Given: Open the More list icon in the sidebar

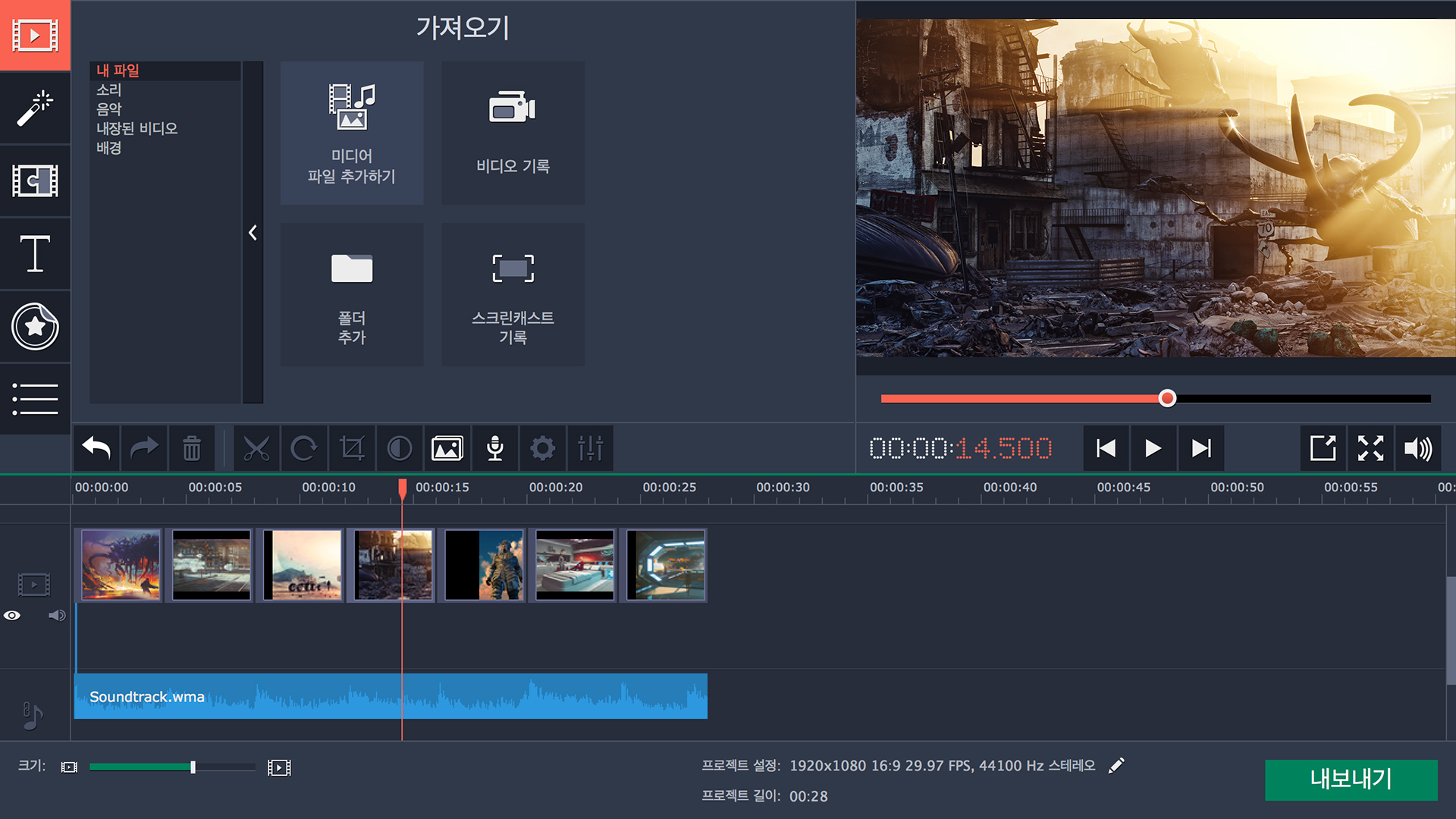Looking at the screenshot, I should click(35, 399).
